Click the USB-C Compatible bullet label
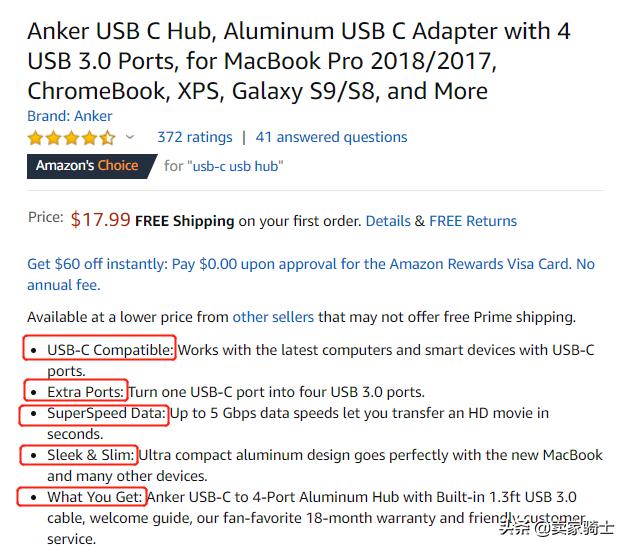629x550 pixels. (110, 350)
